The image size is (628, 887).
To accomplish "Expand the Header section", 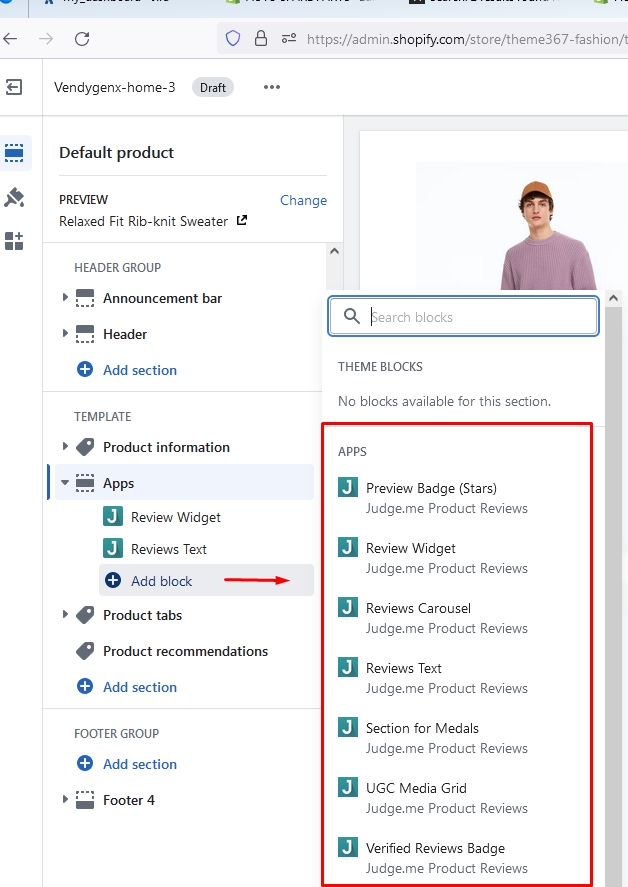I will pyautogui.click(x=65, y=334).
